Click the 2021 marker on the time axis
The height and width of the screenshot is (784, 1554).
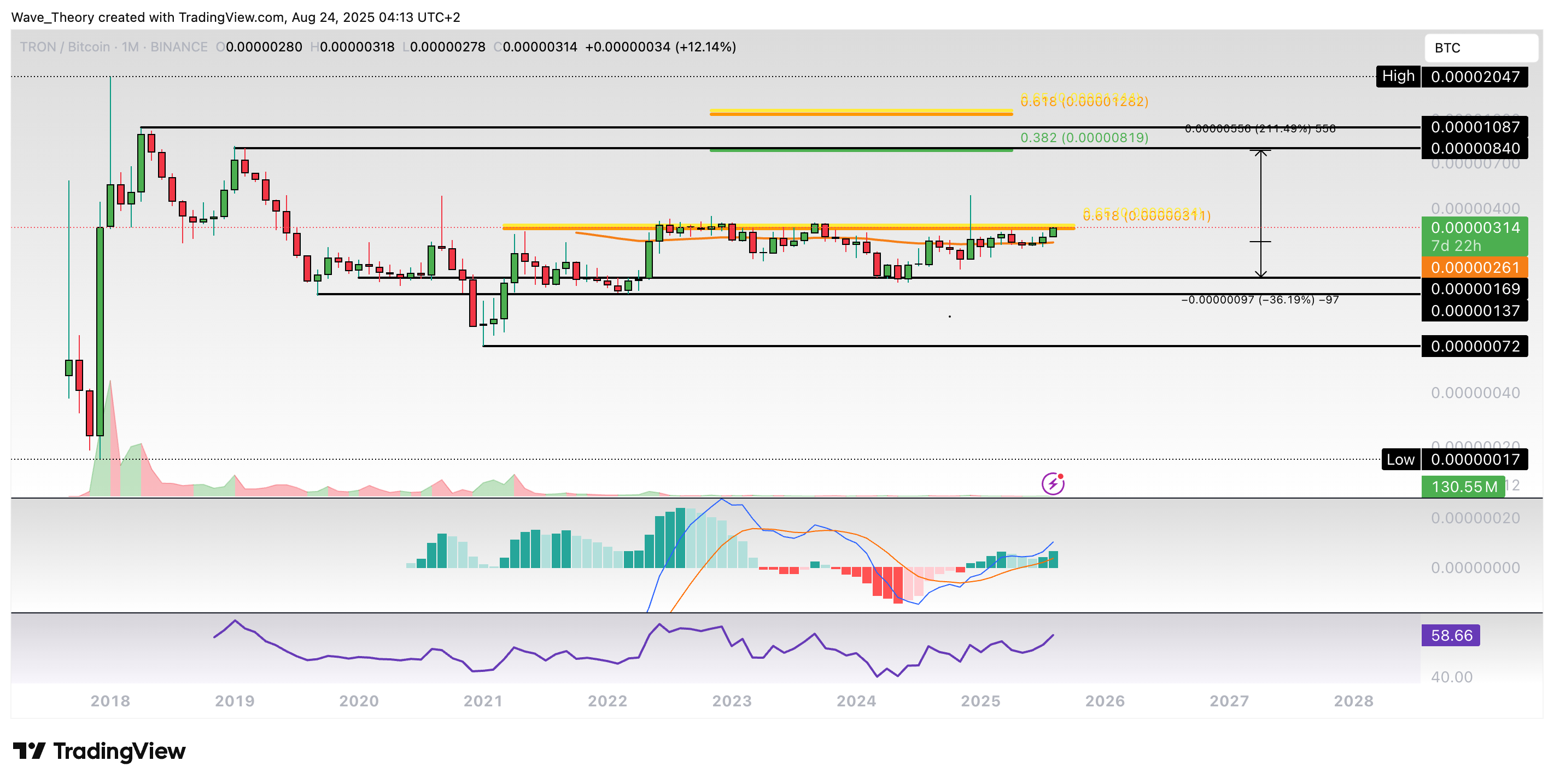[x=483, y=701]
